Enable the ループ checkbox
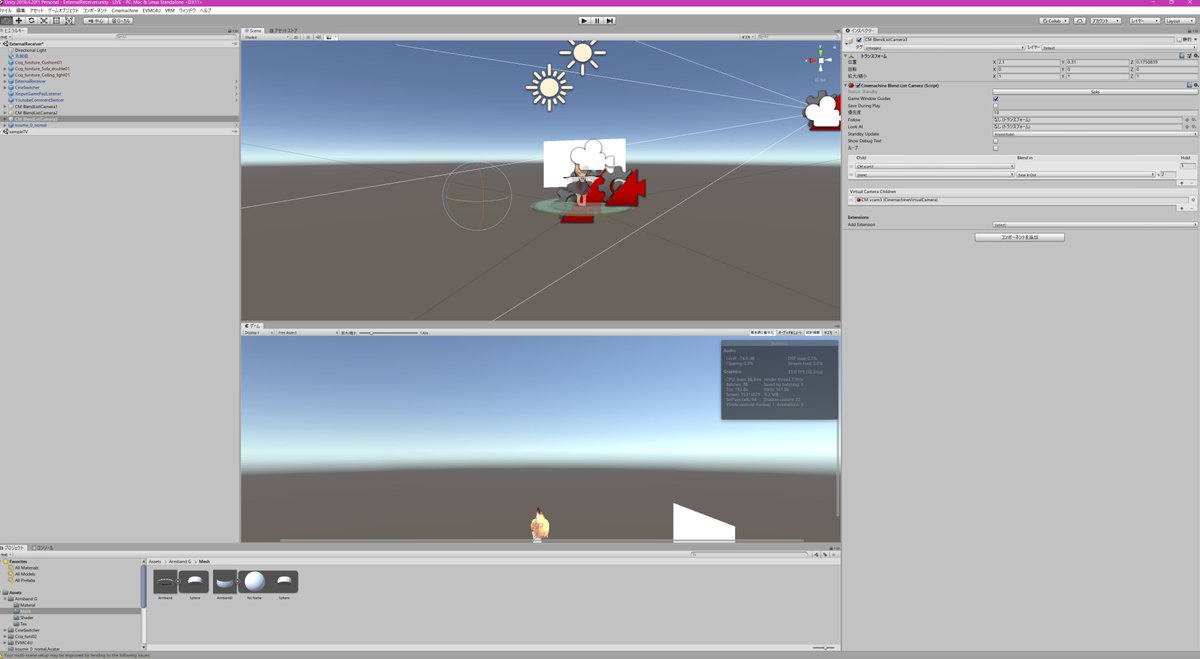Image resolution: width=1200 pixels, height=659 pixels. point(995,148)
